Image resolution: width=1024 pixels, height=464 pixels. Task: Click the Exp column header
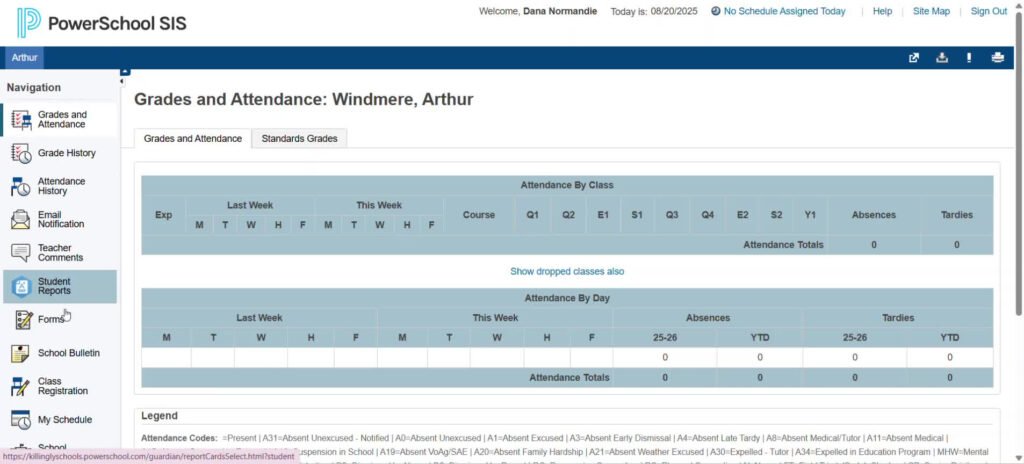pos(164,215)
